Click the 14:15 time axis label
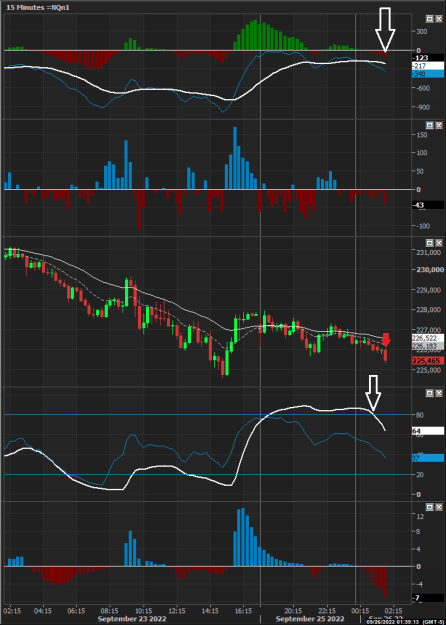This screenshot has height=625, width=446. point(210,611)
